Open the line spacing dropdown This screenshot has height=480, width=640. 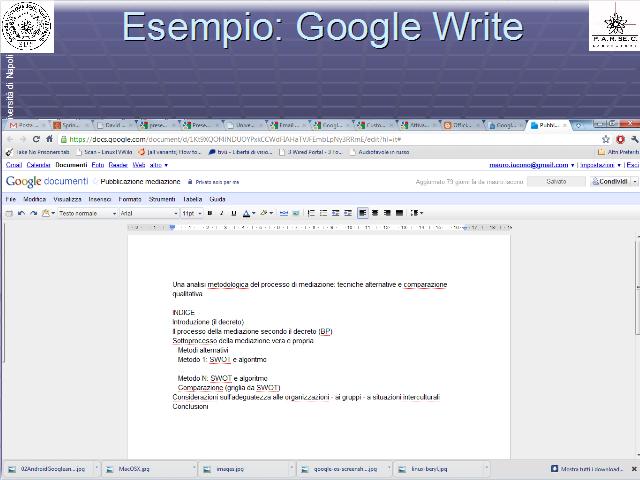(x=416, y=213)
